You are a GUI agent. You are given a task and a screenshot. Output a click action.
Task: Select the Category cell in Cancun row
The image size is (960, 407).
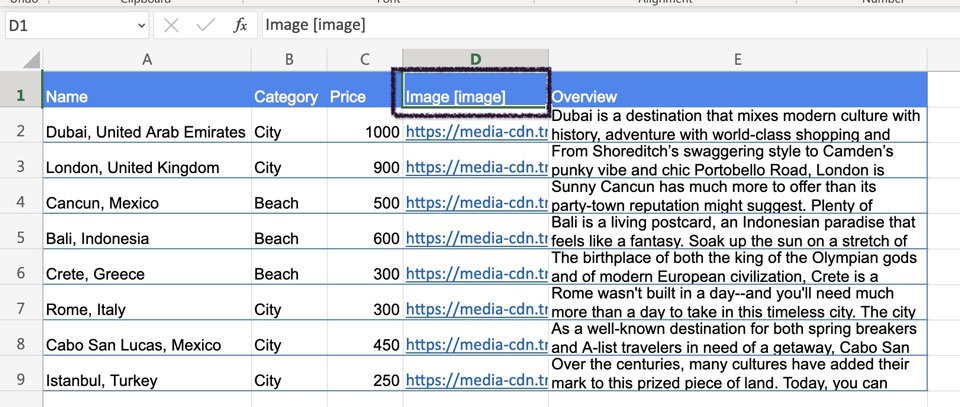click(289, 196)
